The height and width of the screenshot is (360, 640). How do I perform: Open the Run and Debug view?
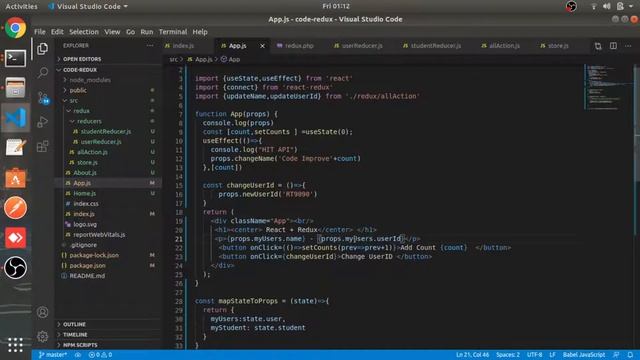coord(42,122)
